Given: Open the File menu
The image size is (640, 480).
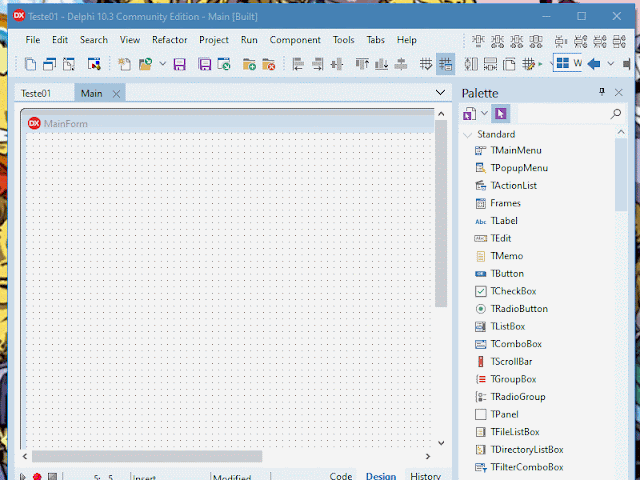Looking at the screenshot, I should click(33, 40).
